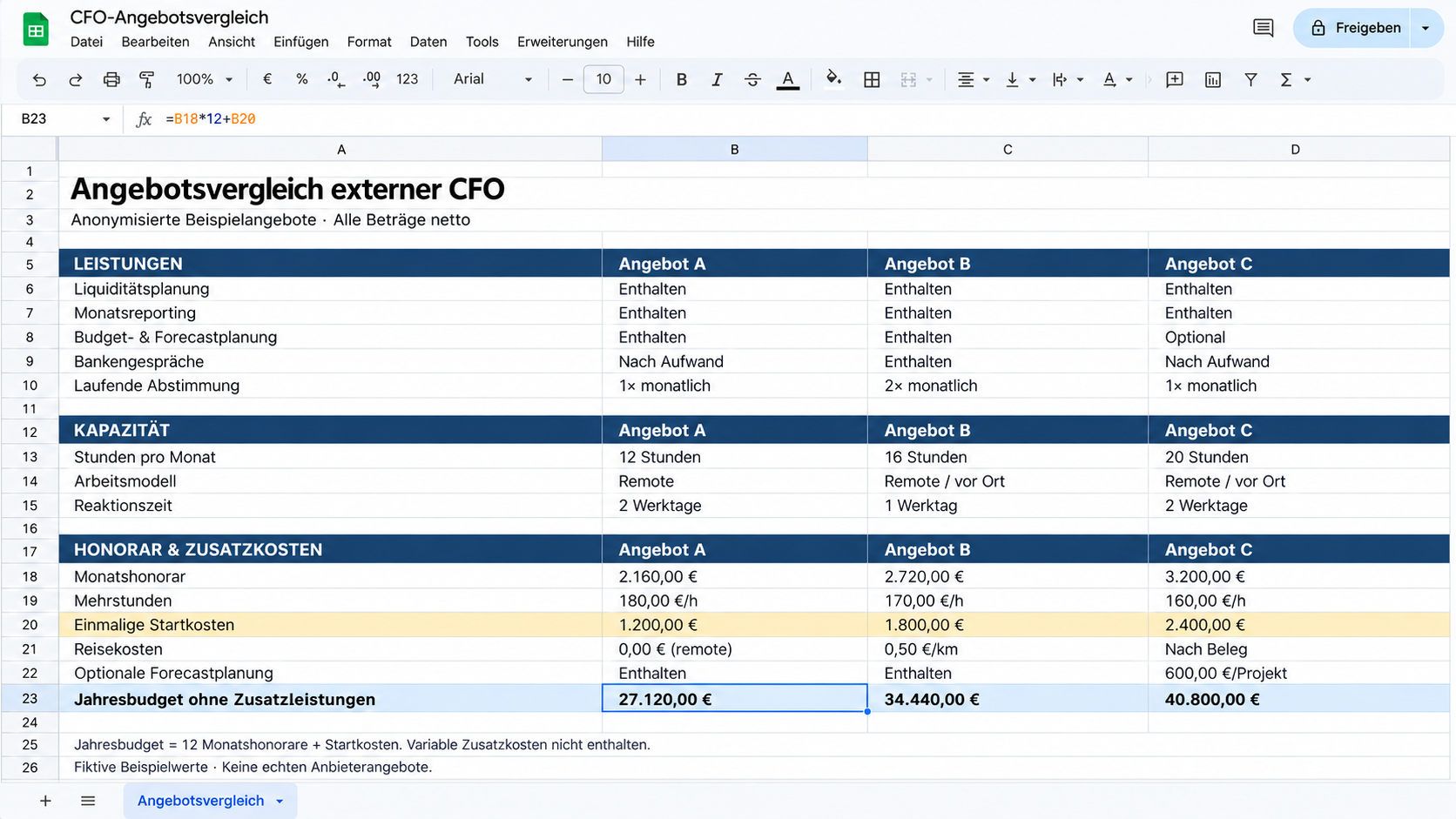
Task: Click the formula bar =B18*12+B20
Action: [x=211, y=119]
